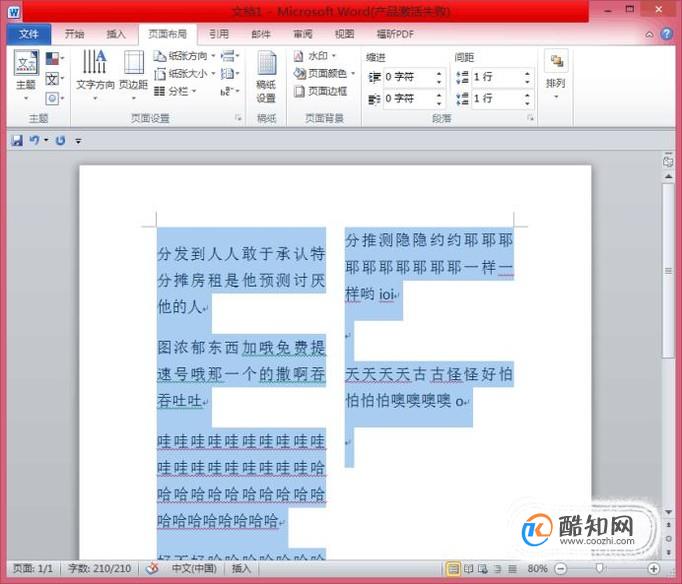
Task: Open the Columns (分栏) menu
Action: tap(176, 91)
